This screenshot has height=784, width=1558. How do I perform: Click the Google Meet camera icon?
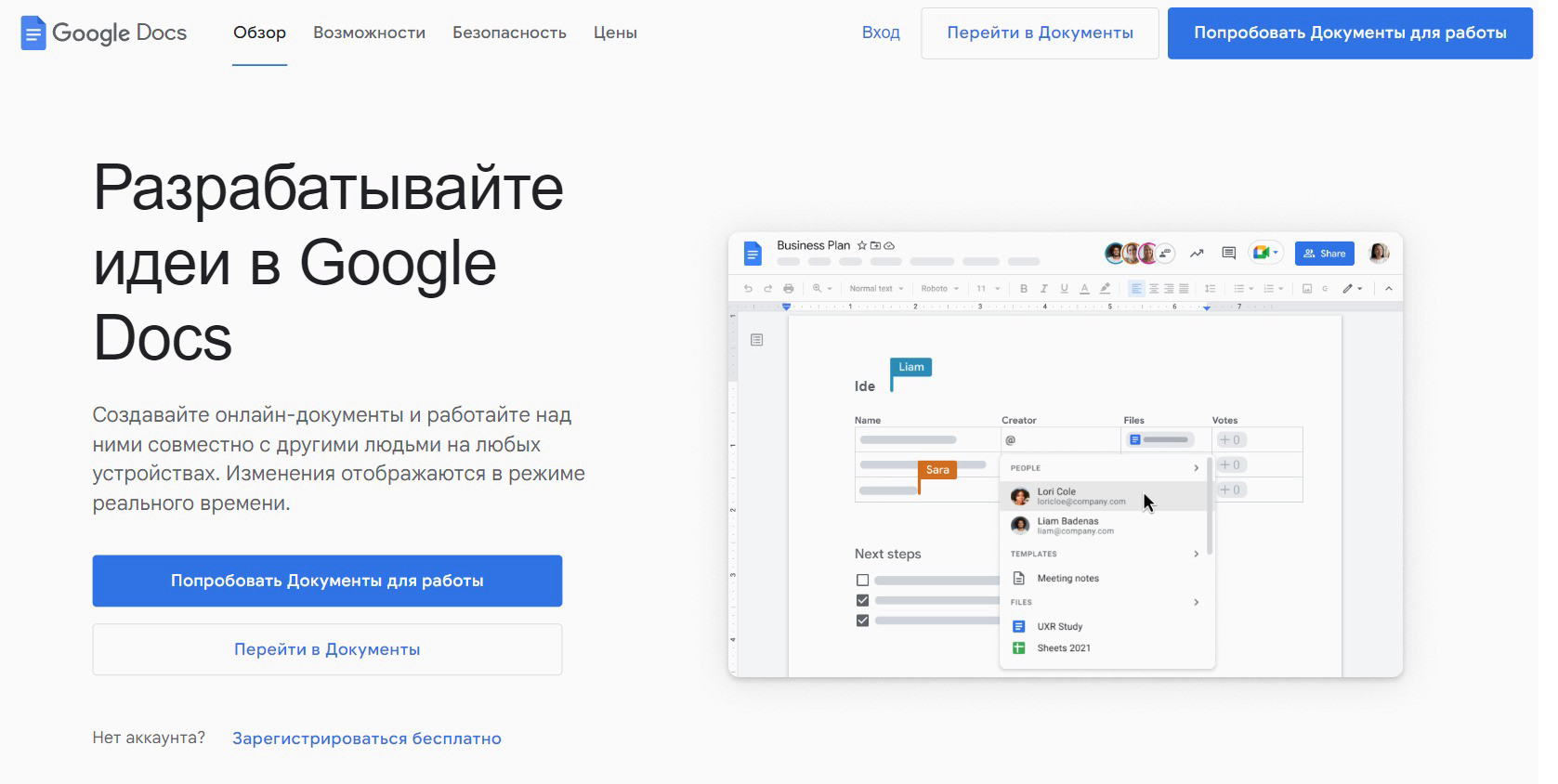pos(1261,253)
